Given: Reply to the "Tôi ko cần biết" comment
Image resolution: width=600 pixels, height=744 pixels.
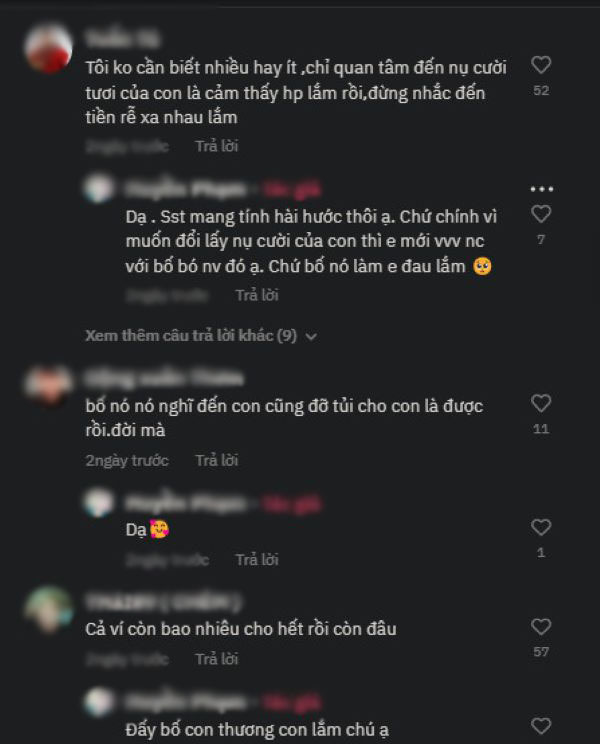Looking at the screenshot, I should point(217,146).
